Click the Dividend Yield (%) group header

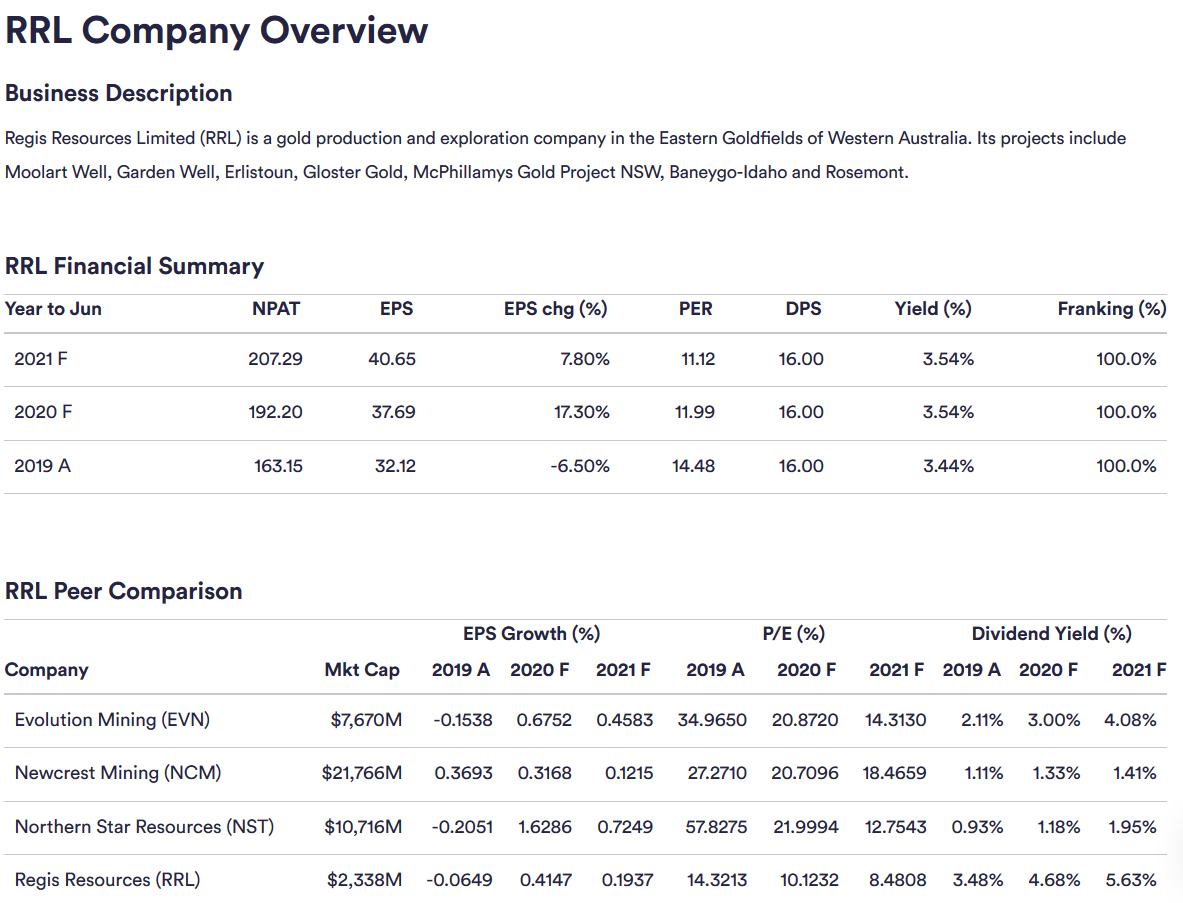click(1051, 633)
